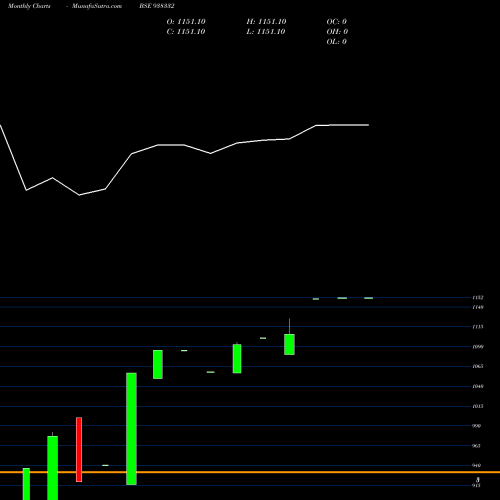Click the OL: 0 readout
This screenshot has height=500, width=500.
pyautogui.click(x=337, y=42)
